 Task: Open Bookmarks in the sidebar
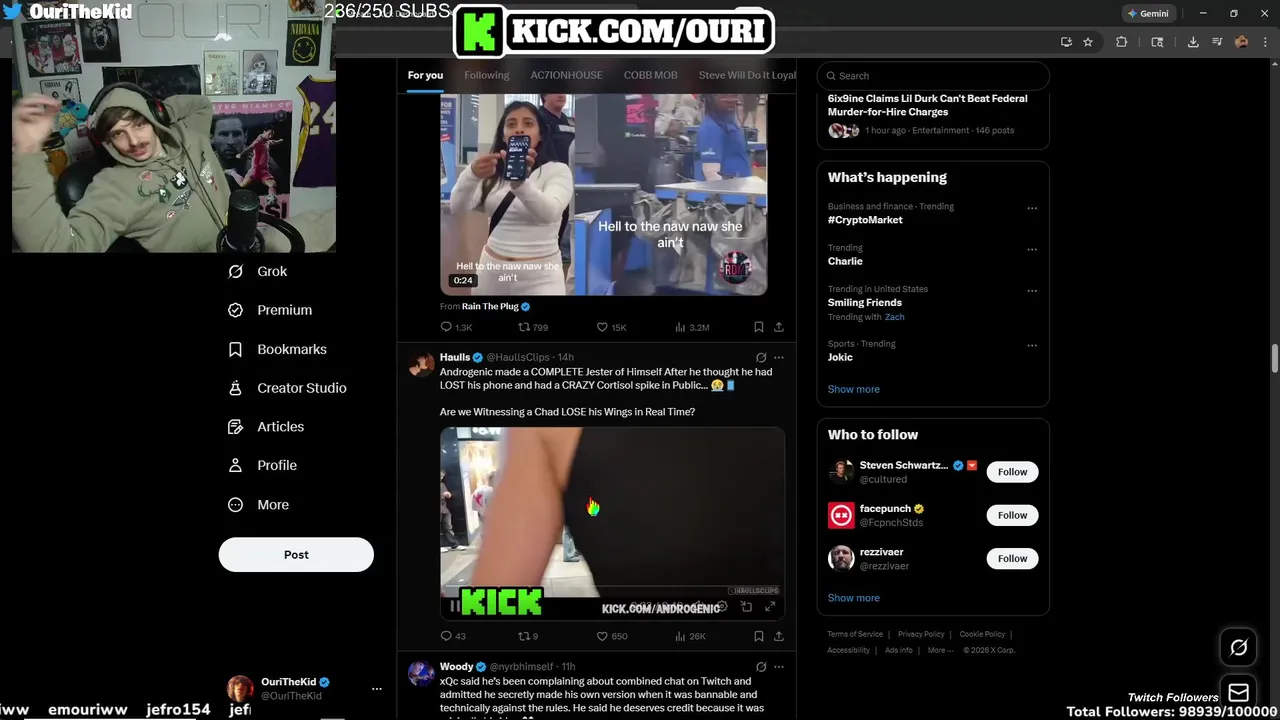[277, 349]
